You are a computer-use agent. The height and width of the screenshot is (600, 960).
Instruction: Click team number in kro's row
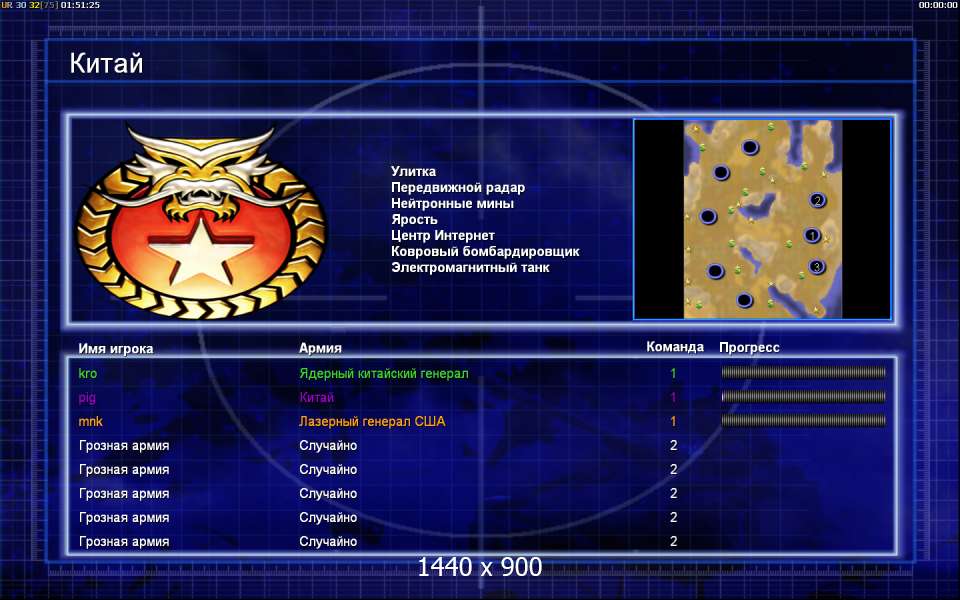coord(673,373)
